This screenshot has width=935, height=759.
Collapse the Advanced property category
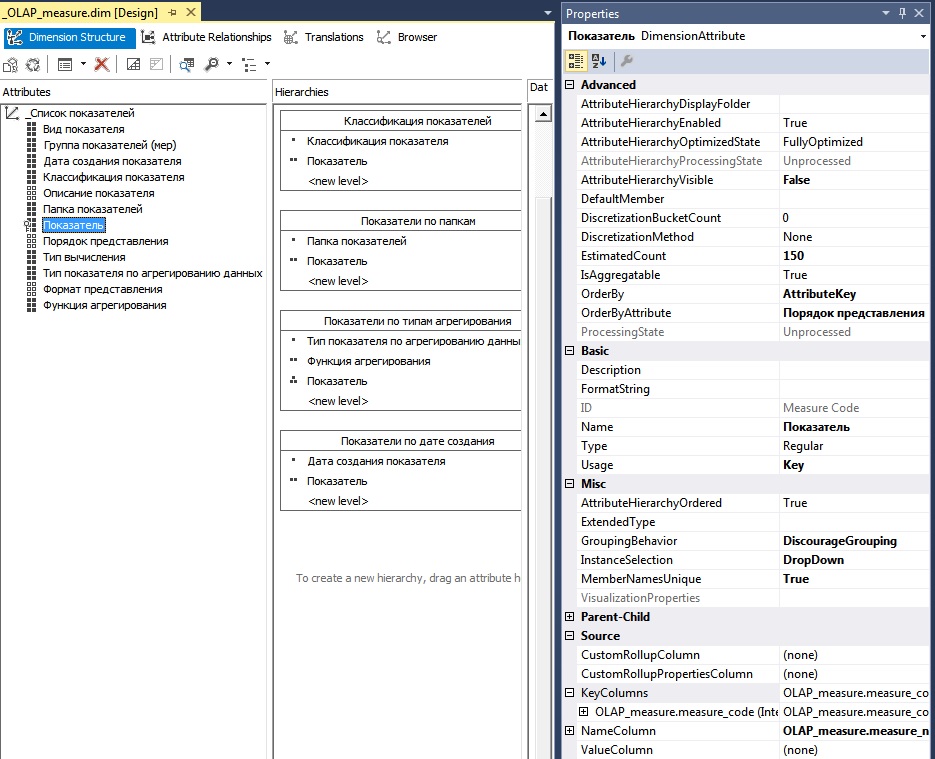[x=569, y=85]
